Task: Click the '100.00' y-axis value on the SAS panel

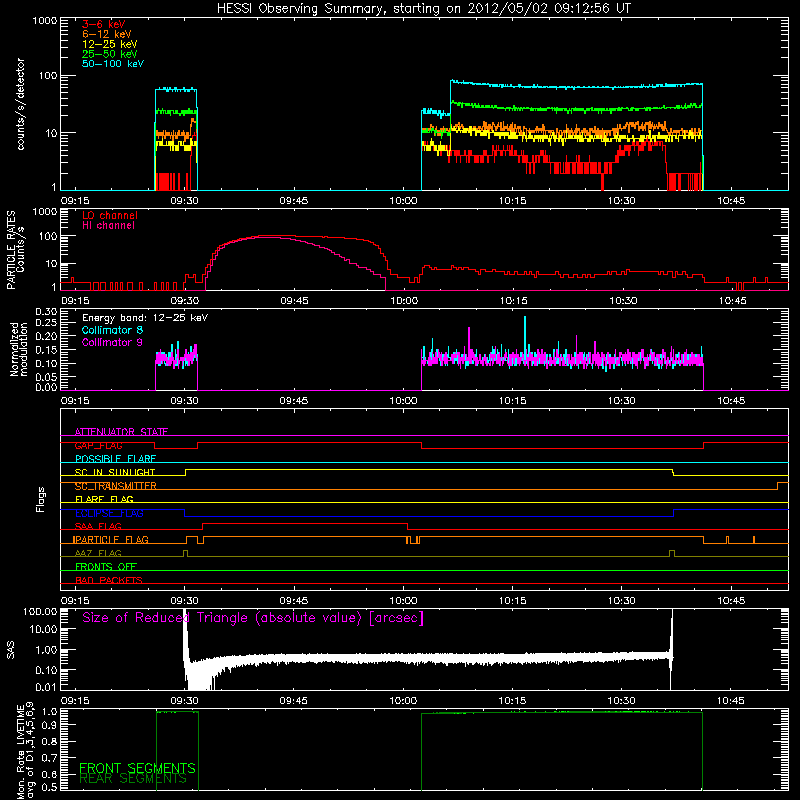Action: tap(40, 612)
